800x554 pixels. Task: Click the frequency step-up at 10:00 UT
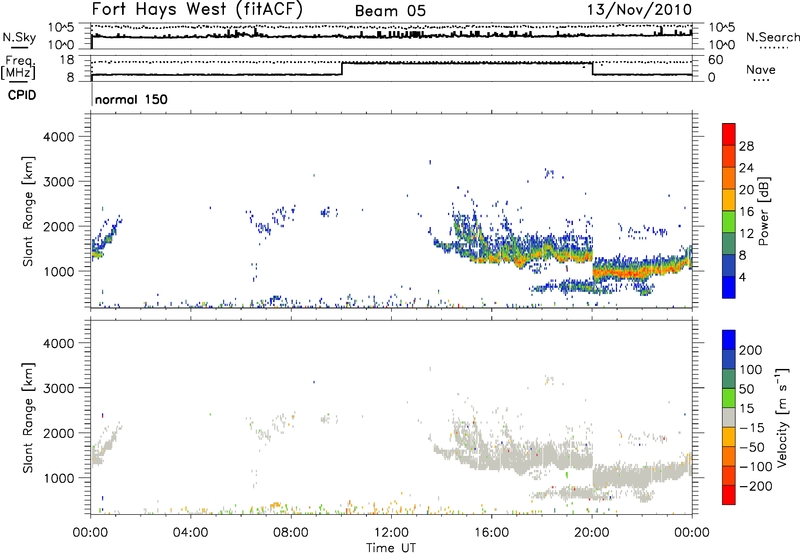pos(342,69)
